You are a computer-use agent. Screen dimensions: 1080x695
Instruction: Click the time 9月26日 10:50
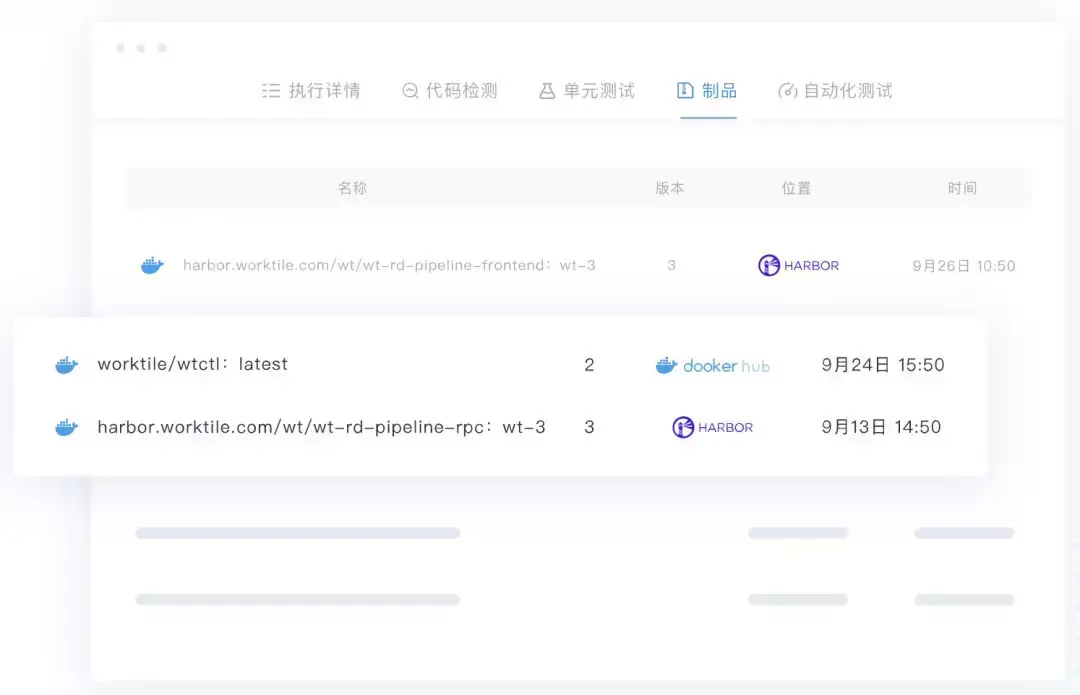pos(964,266)
